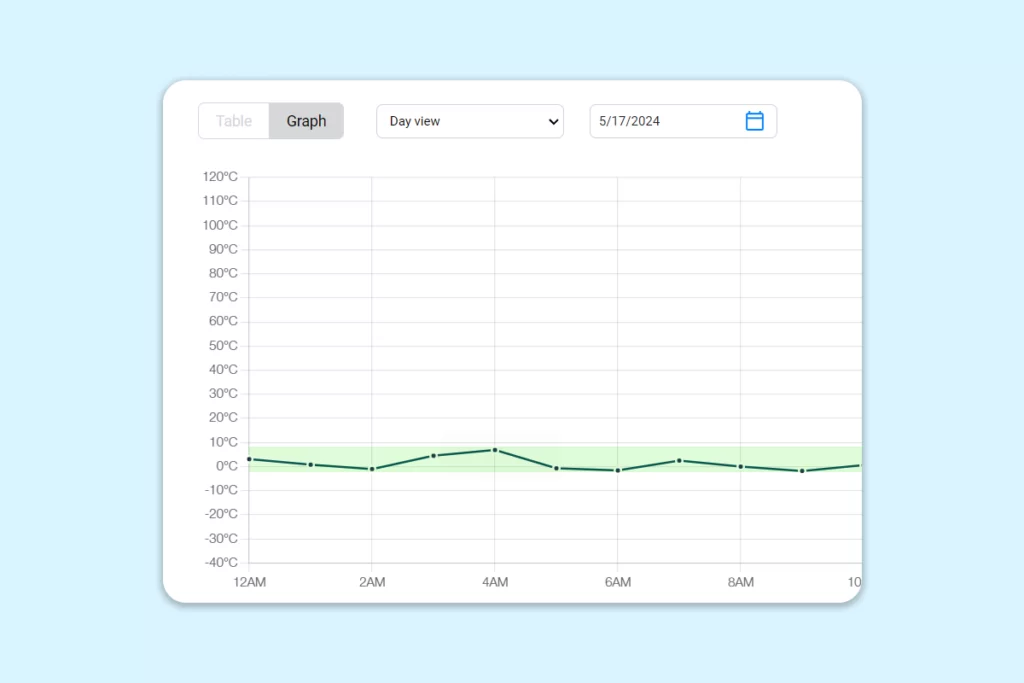Select the 2AM data point on the graph
The height and width of the screenshot is (683, 1024).
(372, 469)
